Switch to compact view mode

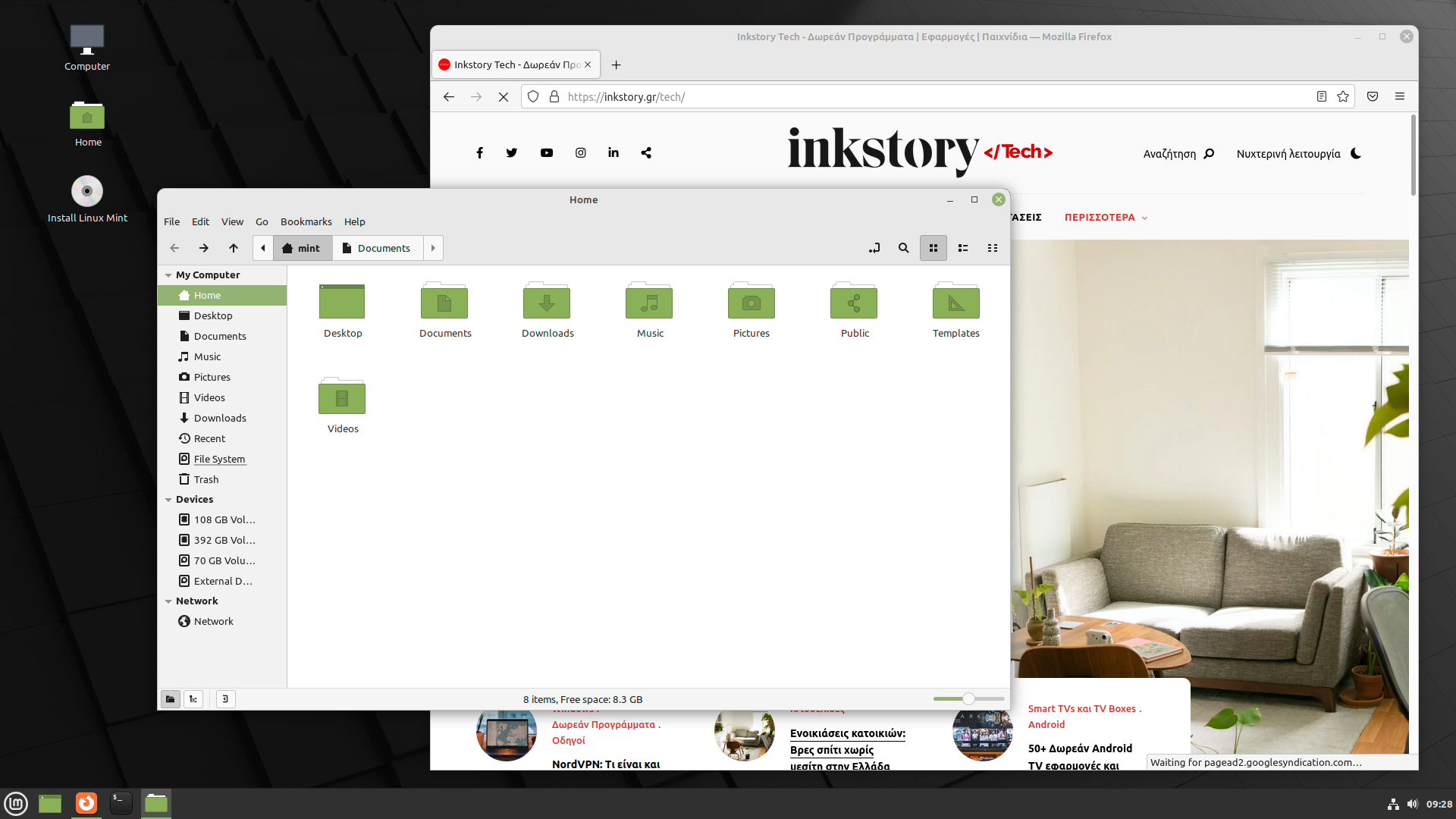click(993, 248)
